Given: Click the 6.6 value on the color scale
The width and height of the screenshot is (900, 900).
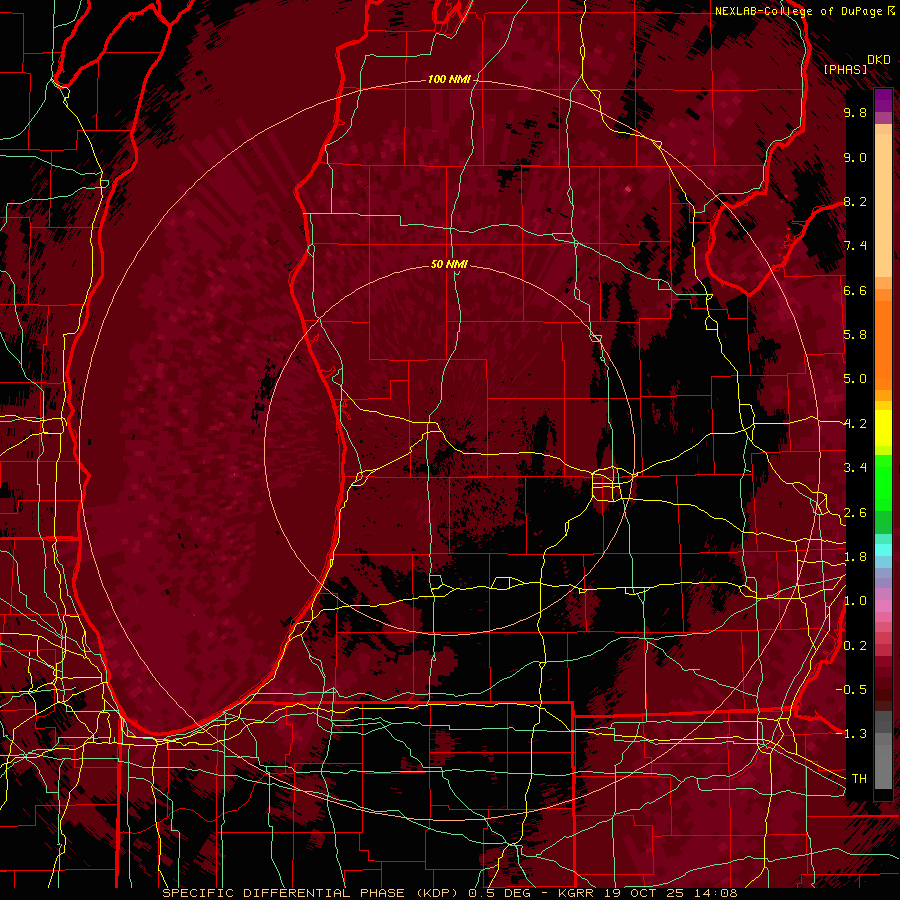Looking at the screenshot, I should point(855,290).
